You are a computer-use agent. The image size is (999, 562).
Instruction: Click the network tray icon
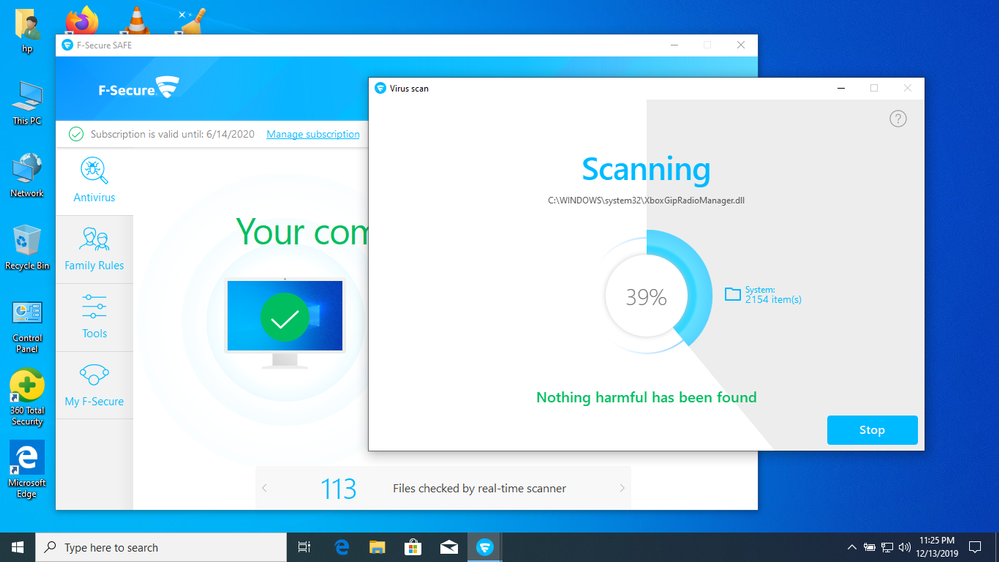(x=887, y=547)
